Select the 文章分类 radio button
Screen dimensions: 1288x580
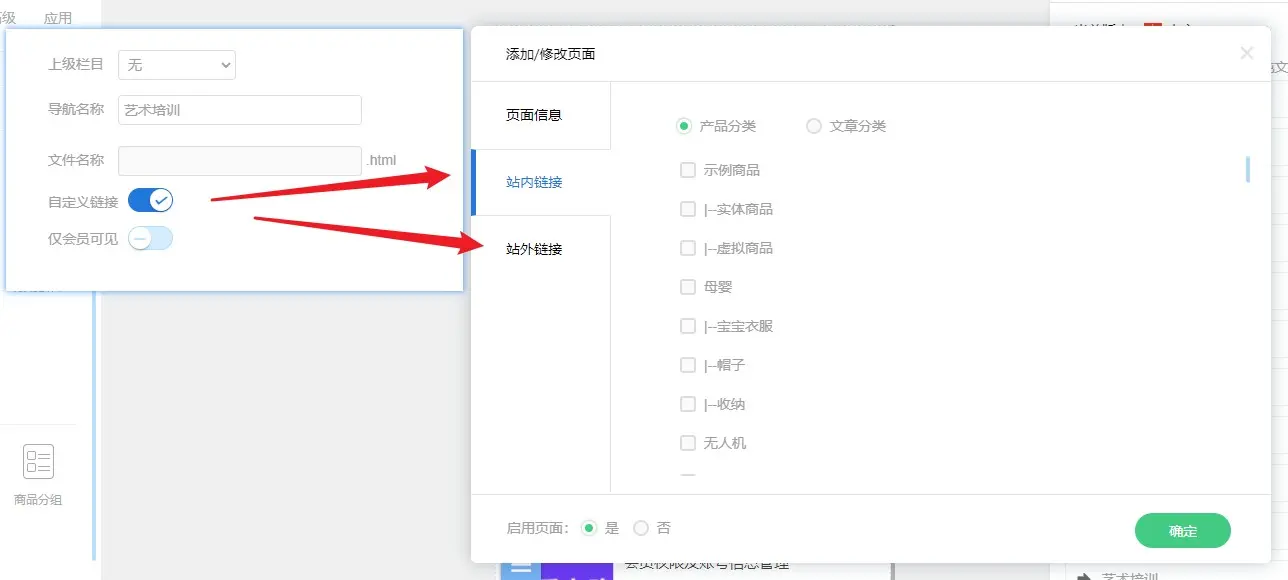click(x=814, y=126)
